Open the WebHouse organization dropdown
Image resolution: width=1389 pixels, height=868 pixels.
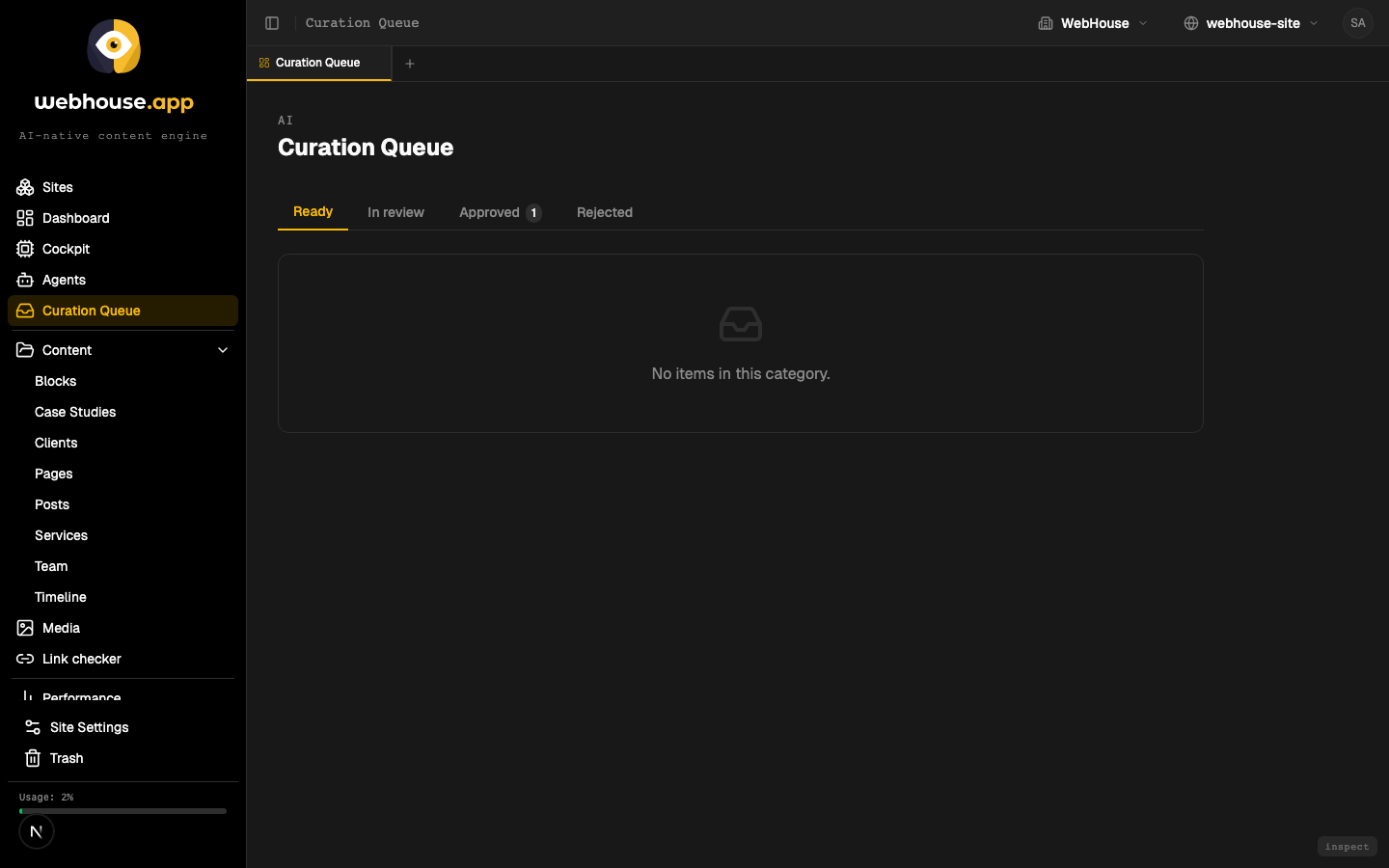click(1093, 23)
